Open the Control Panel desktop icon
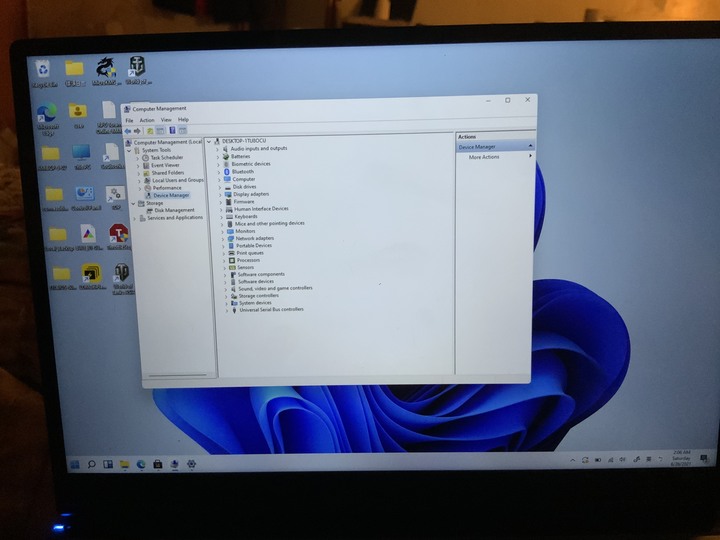 [x=86, y=198]
